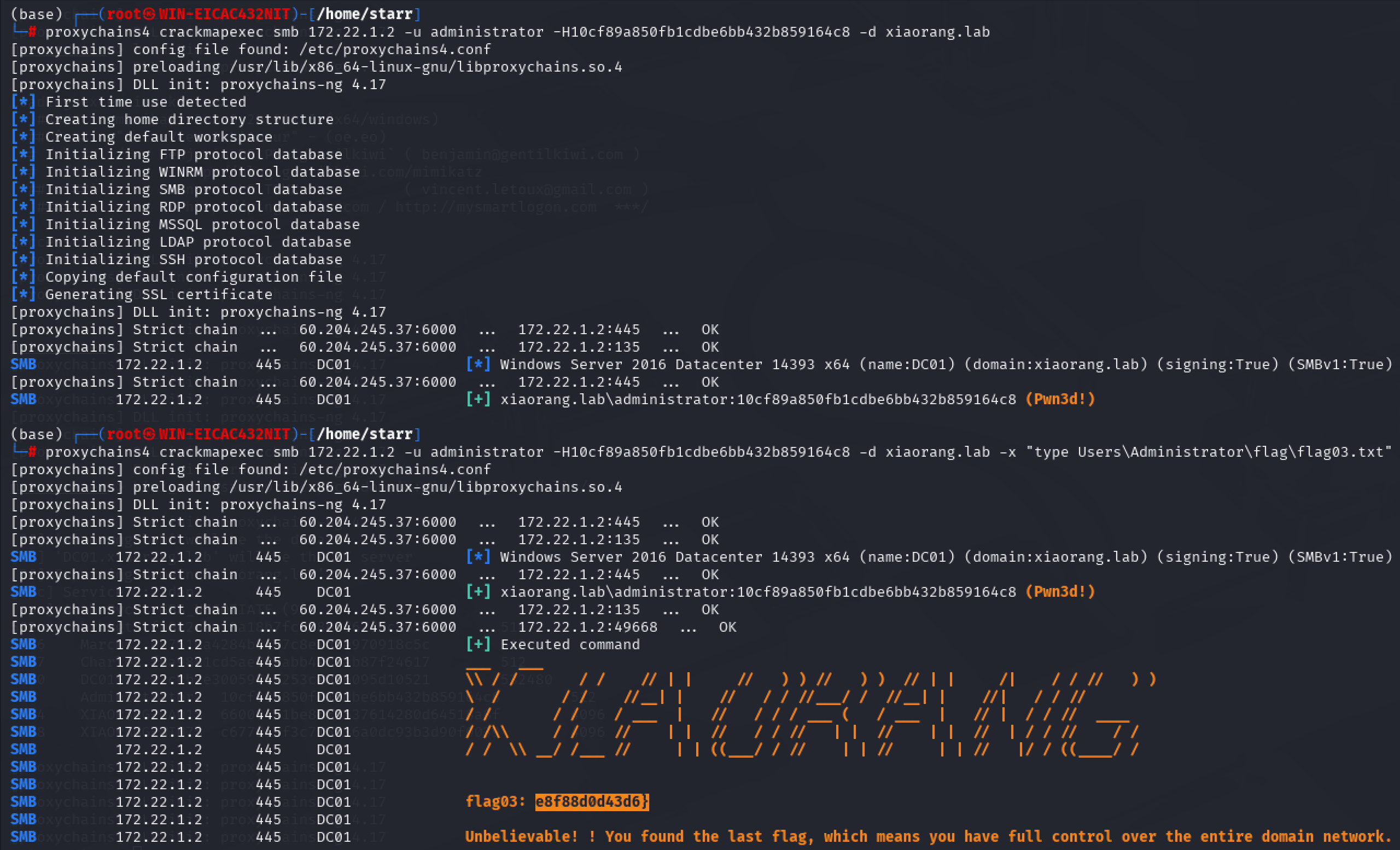Click Initializing SSH protocol database text
This screenshot has width=1400, height=850.
[194, 259]
